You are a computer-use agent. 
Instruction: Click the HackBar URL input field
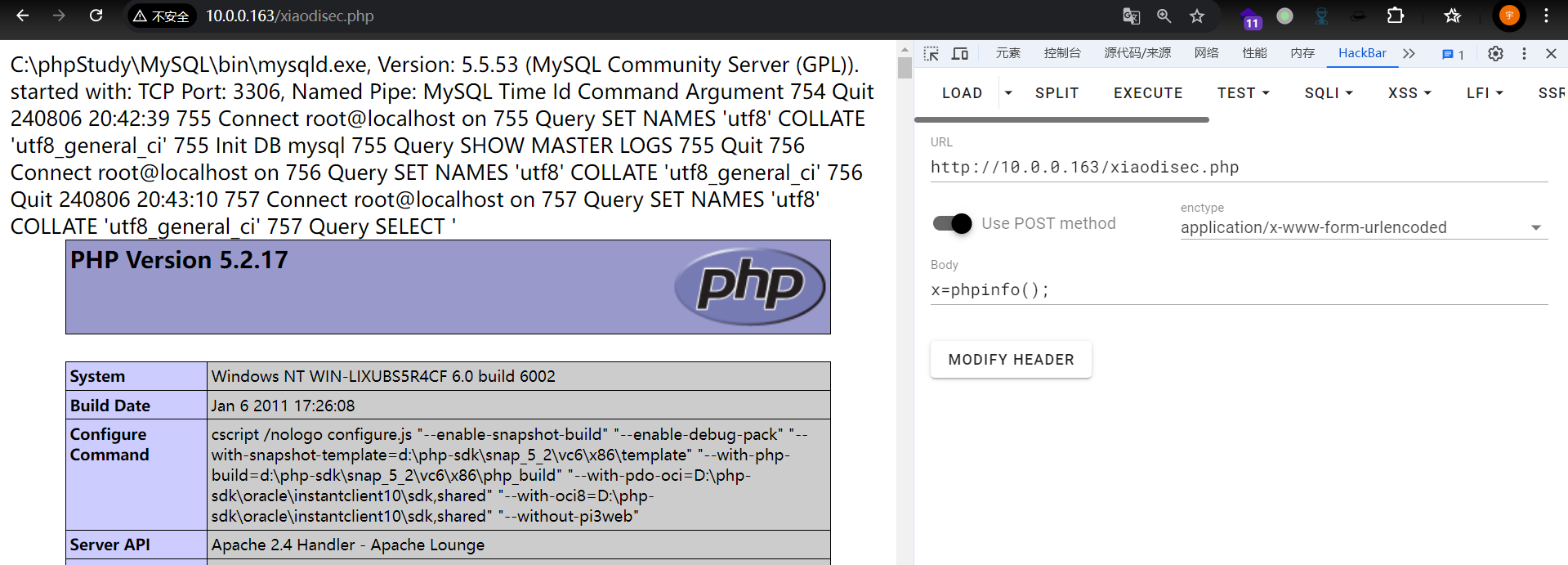(1239, 168)
